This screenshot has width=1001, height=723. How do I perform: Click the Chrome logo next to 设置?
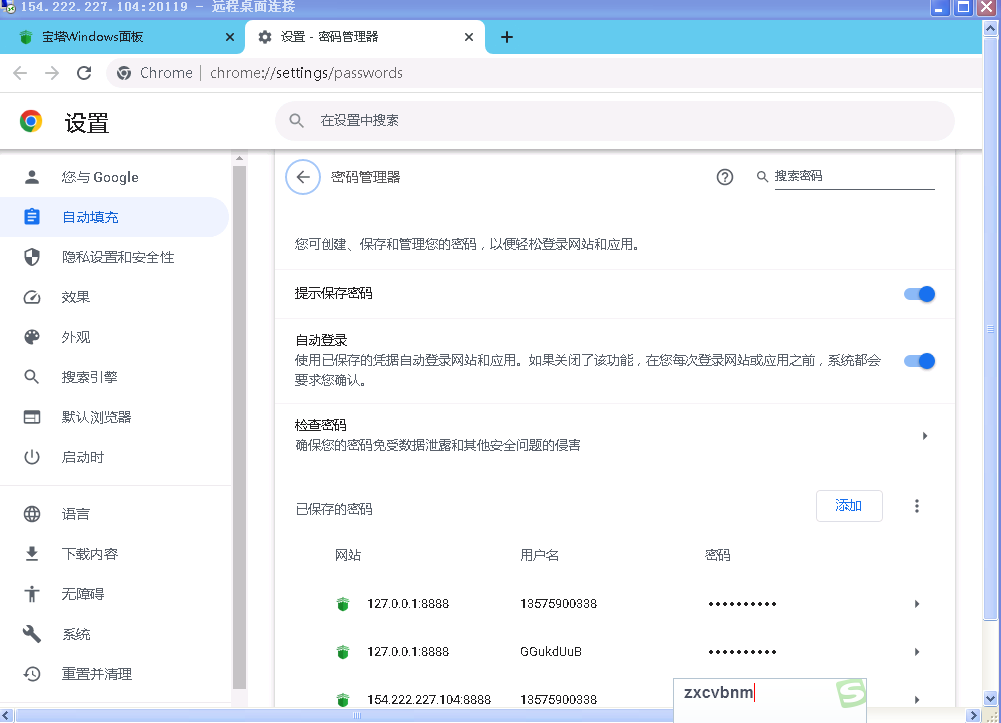[31, 121]
